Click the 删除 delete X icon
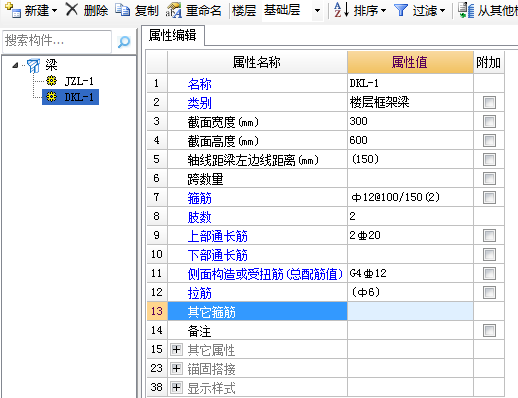Screen dimensions: 518x398 coord(71,9)
